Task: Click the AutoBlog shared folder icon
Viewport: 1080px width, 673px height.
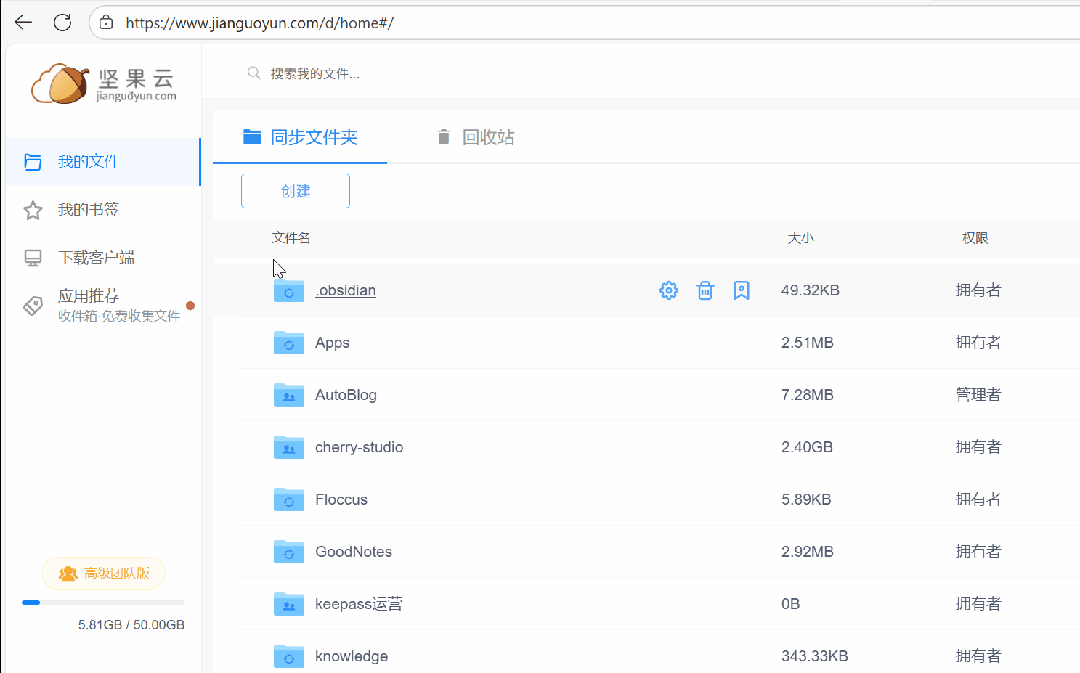Action: tap(289, 395)
